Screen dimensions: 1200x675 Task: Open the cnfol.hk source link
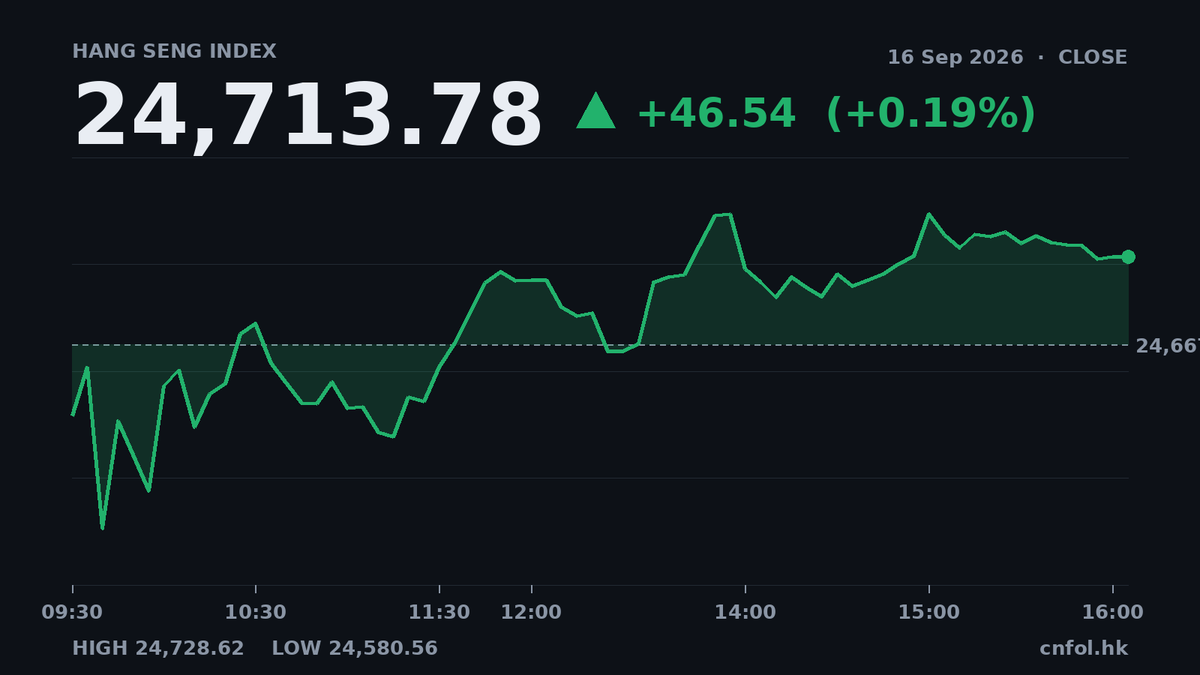(x=1083, y=648)
